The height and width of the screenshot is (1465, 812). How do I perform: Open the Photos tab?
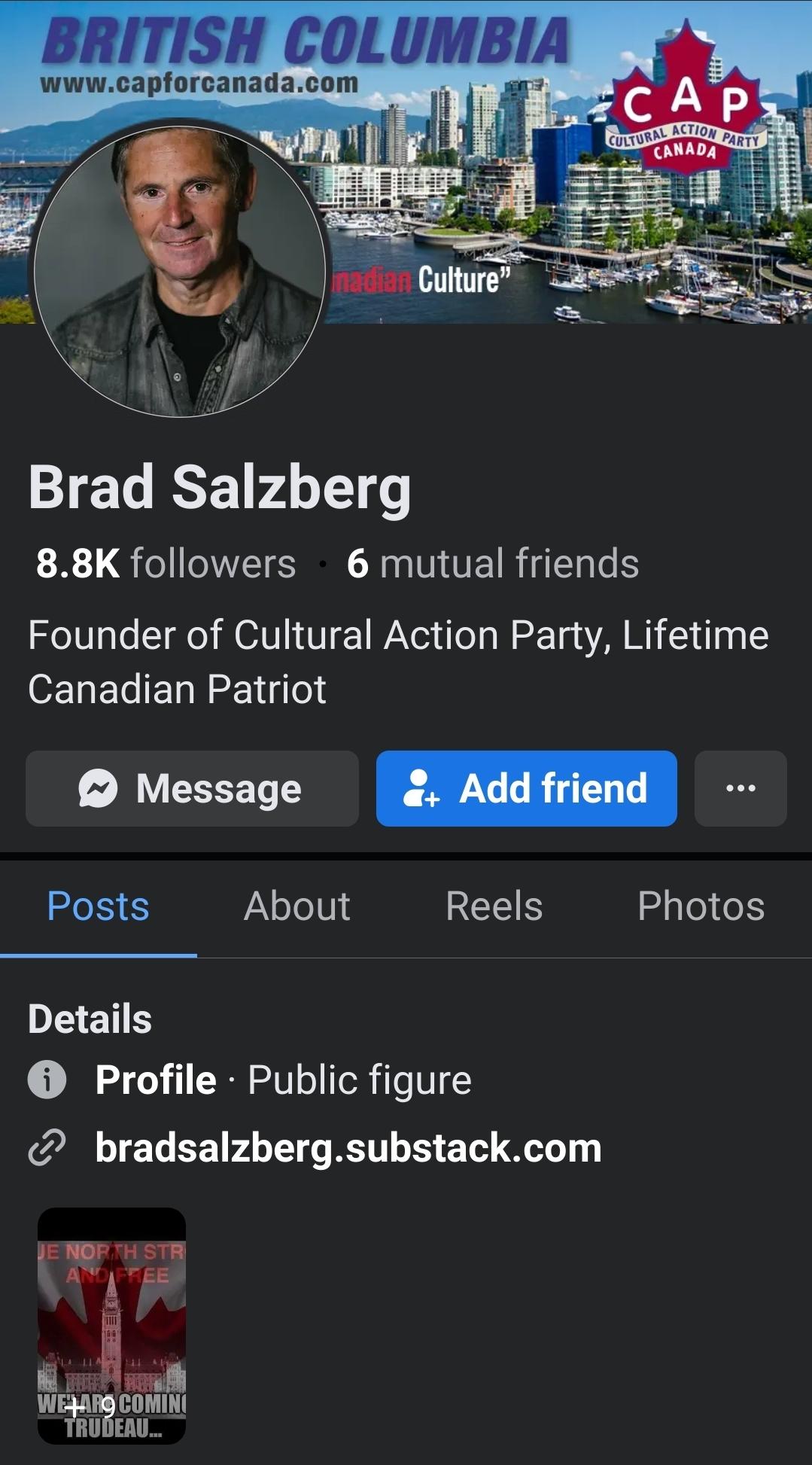click(701, 906)
